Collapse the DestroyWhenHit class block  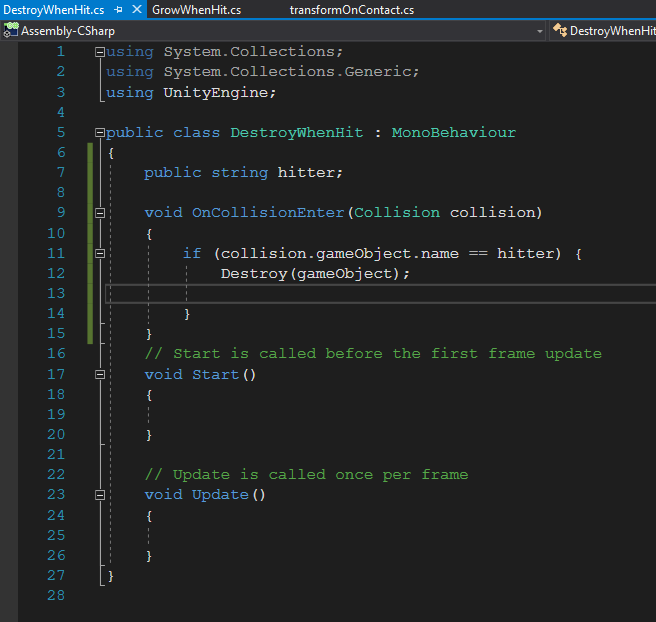[100, 133]
